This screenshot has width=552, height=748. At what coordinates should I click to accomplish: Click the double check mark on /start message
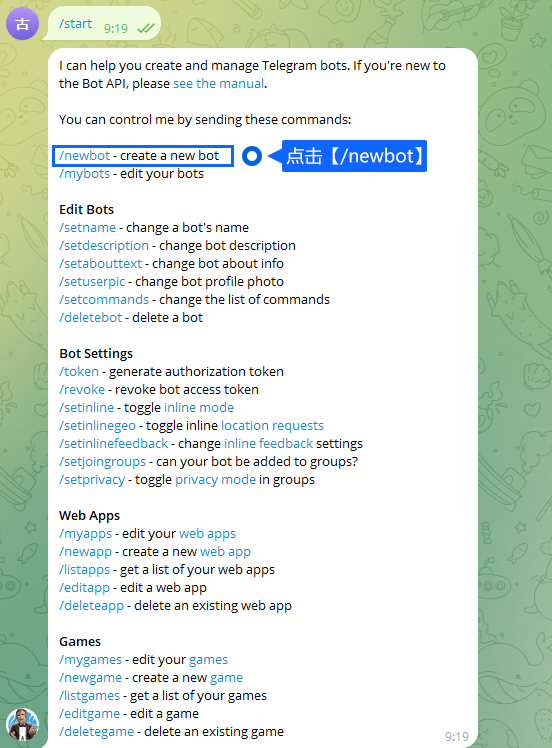click(x=146, y=29)
